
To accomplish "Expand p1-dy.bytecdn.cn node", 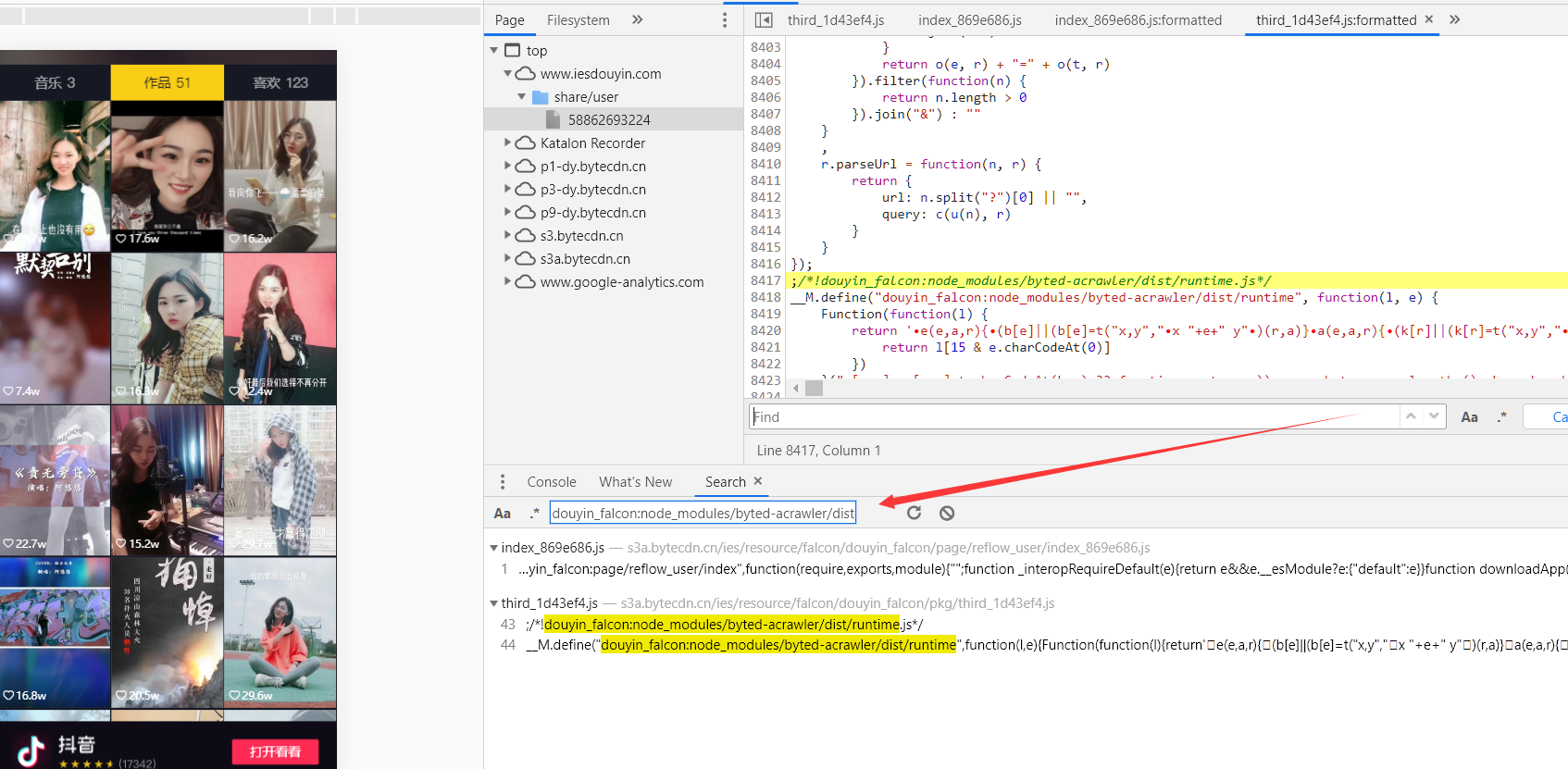I will [507, 166].
